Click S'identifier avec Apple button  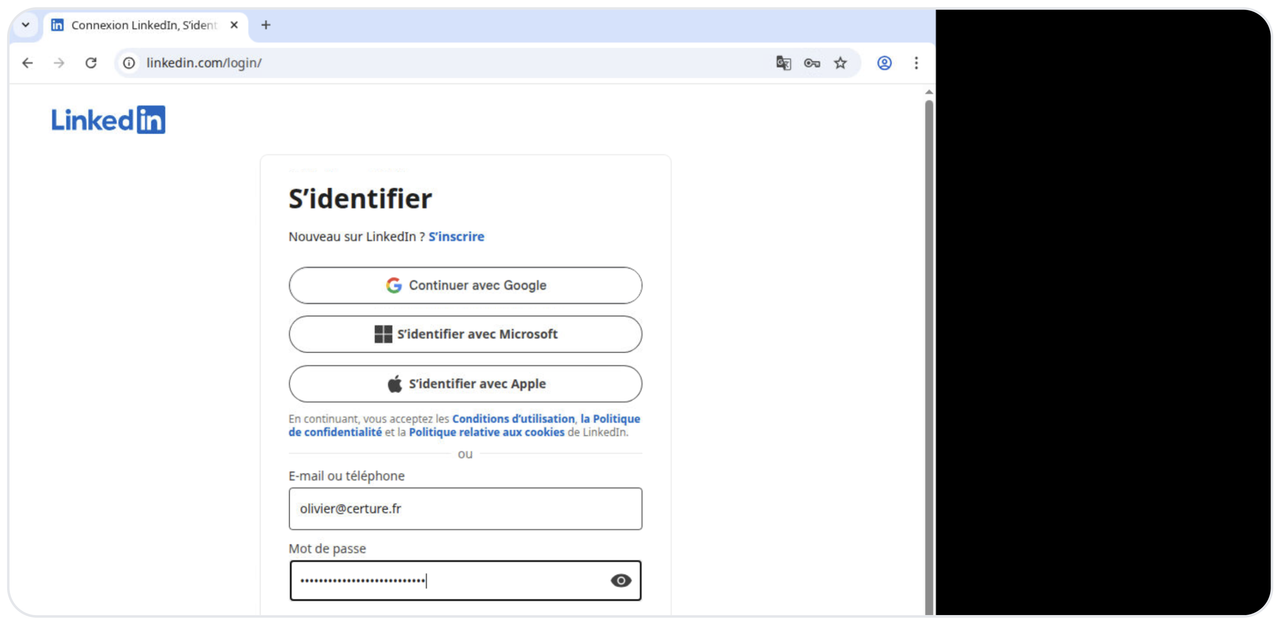pyautogui.click(x=465, y=384)
